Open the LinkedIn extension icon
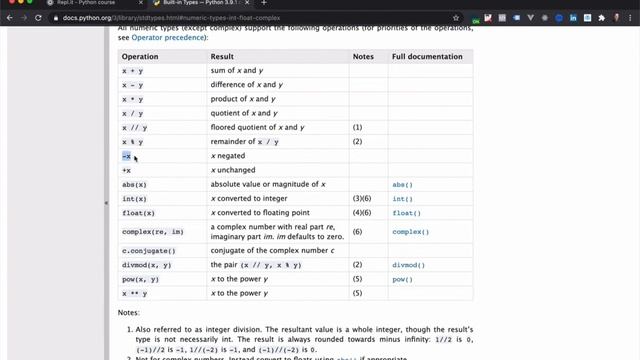The width and height of the screenshot is (640, 360). click(x=573, y=18)
